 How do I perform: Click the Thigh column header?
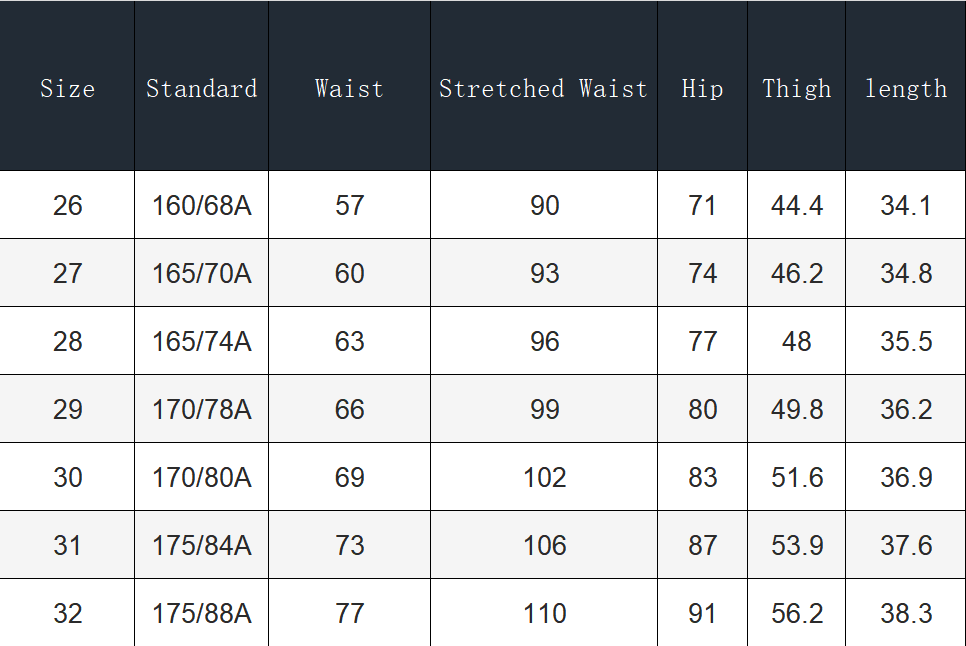click(x=796, y=89)
